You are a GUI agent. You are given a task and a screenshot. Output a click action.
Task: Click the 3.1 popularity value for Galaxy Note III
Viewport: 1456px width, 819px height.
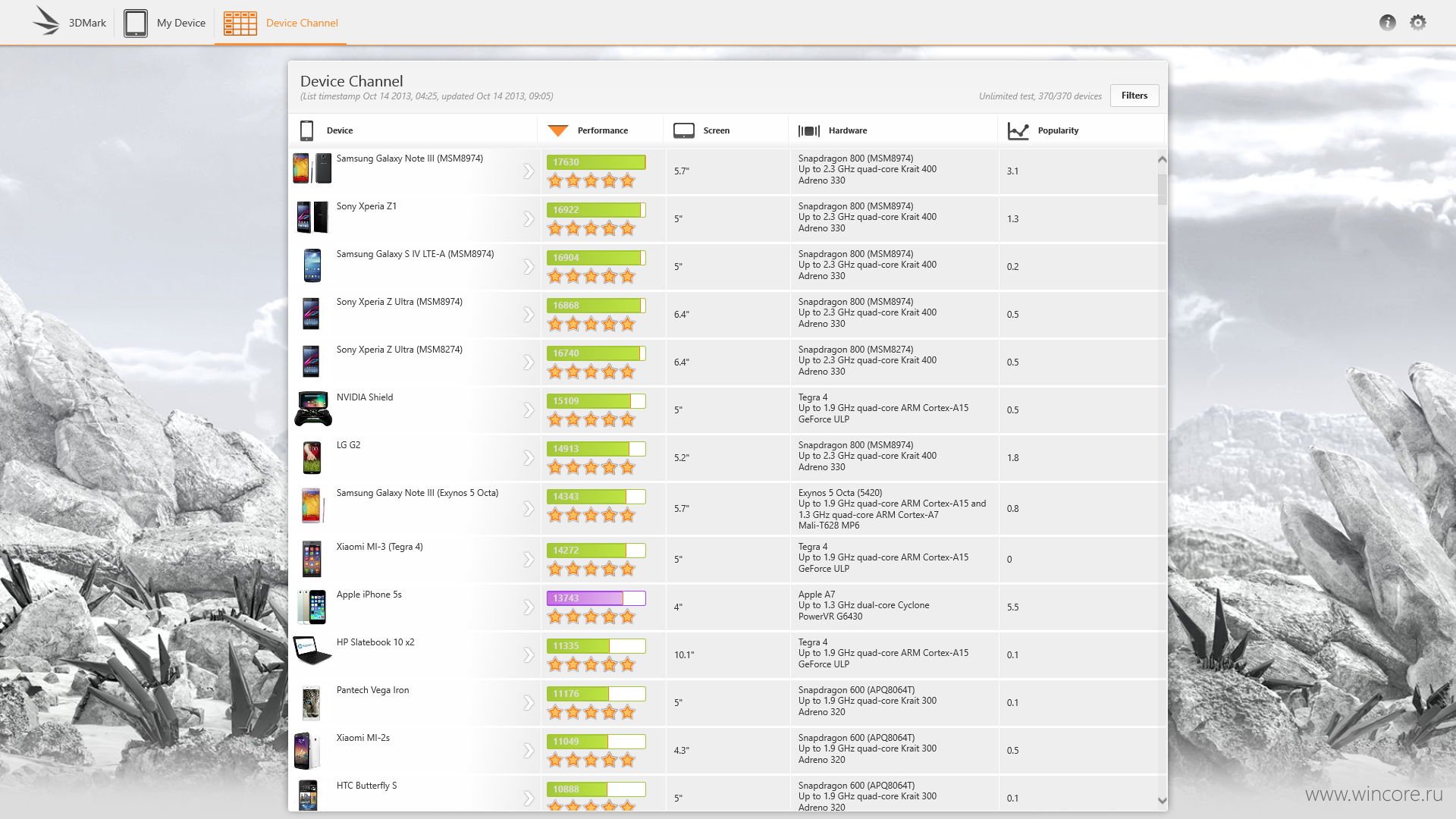pyautogui.click(x=1012, y=171)
